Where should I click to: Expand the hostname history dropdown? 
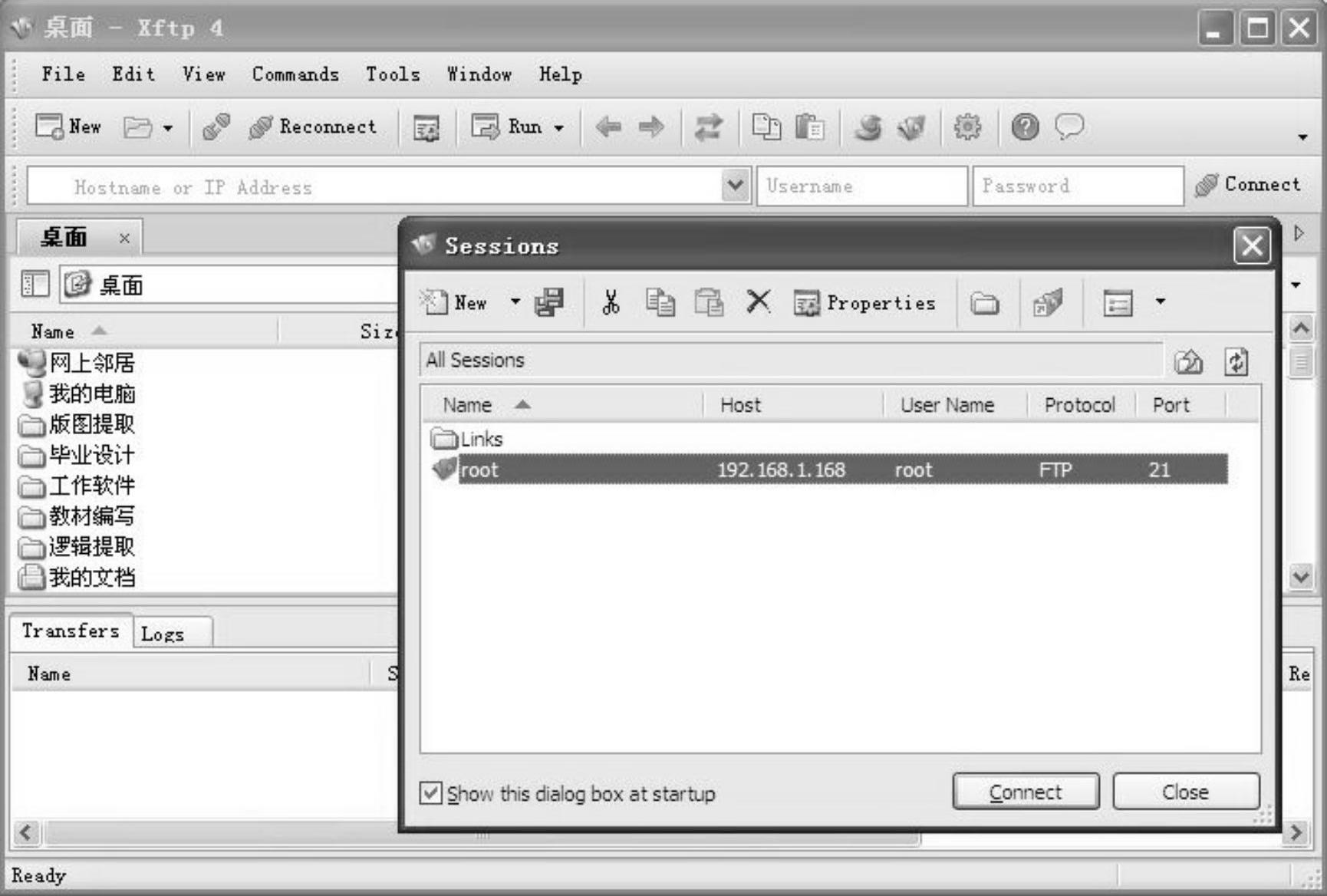point(736,186)
